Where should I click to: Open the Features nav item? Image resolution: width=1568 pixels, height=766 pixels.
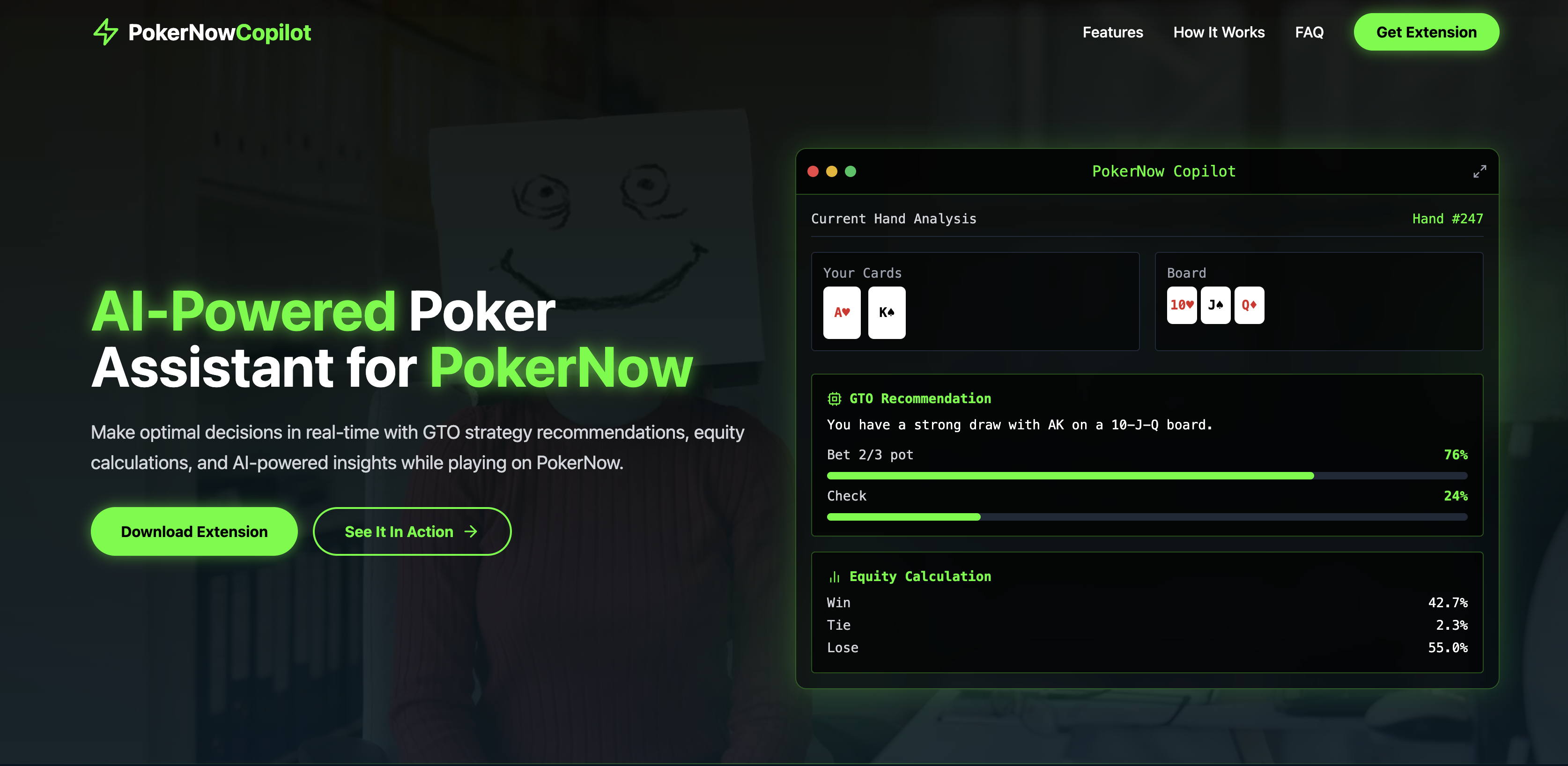pos(1112,32)
